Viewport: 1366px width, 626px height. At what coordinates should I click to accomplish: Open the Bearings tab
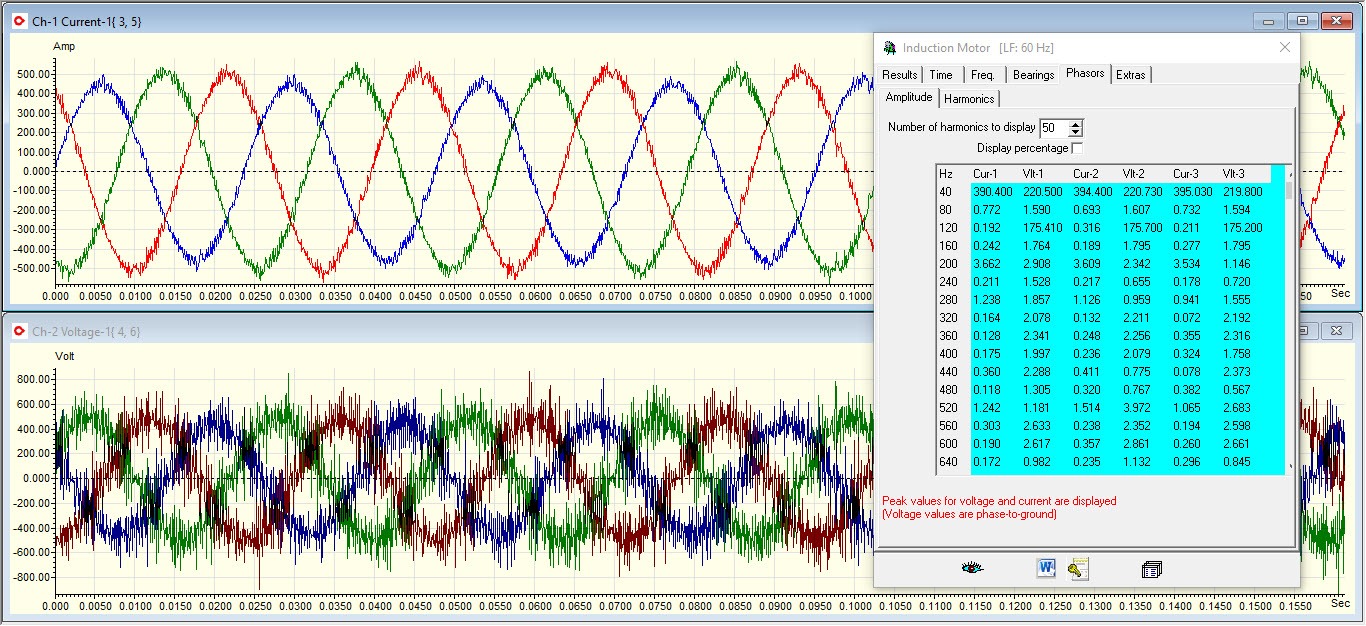1033,75
